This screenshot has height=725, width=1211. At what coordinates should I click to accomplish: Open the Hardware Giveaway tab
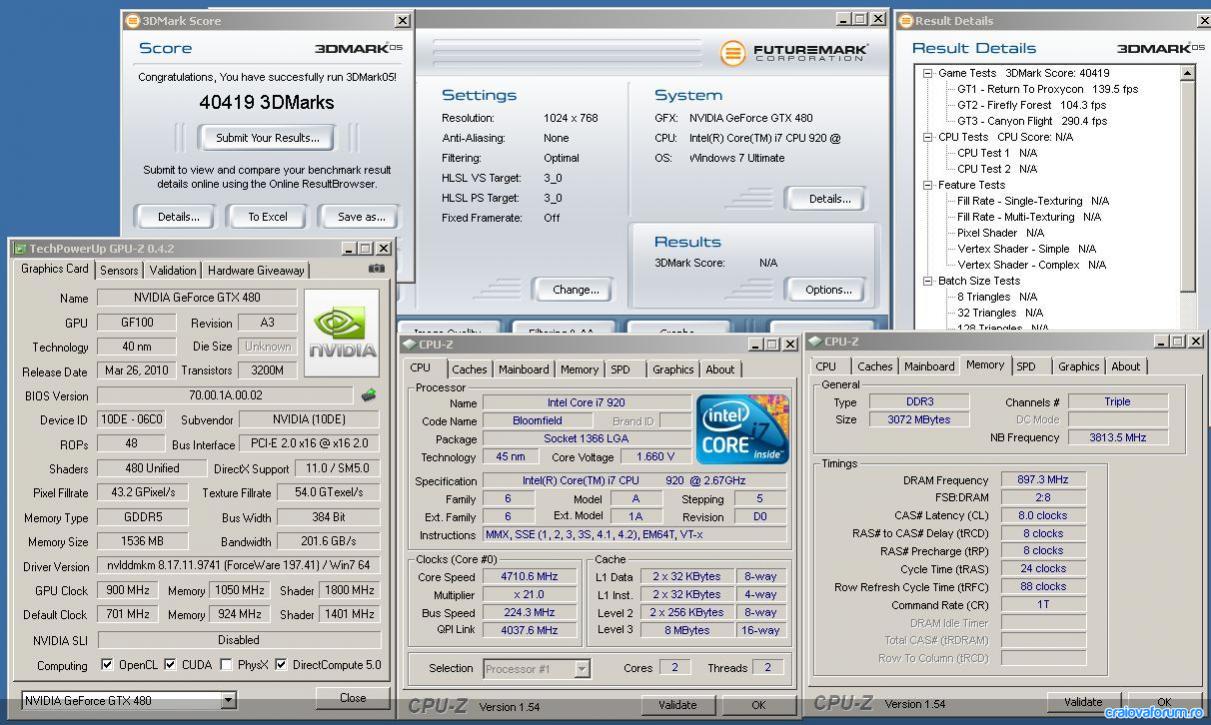256,270
